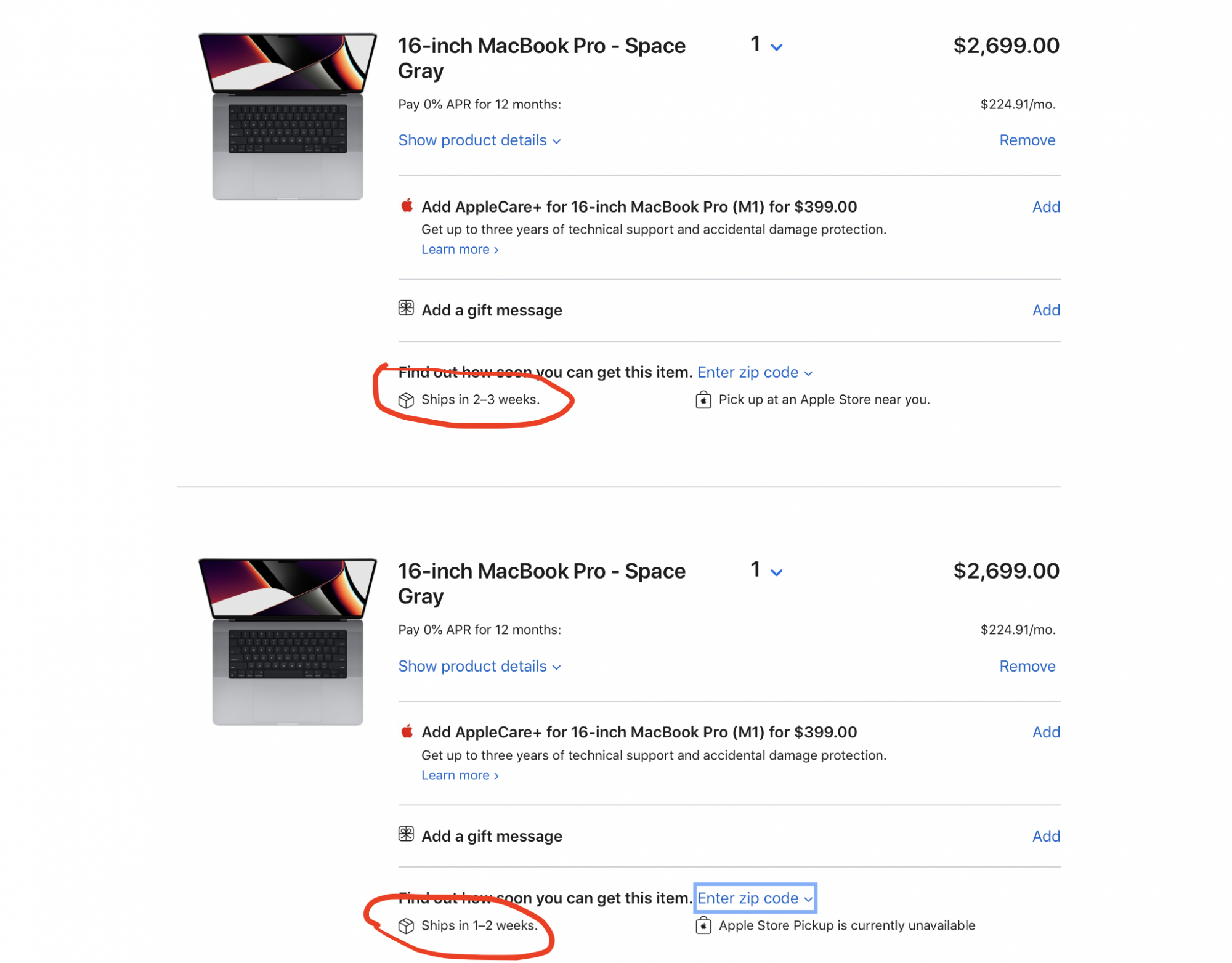Click the Apple Store pickup bag icon, first item

coord(702,399)
